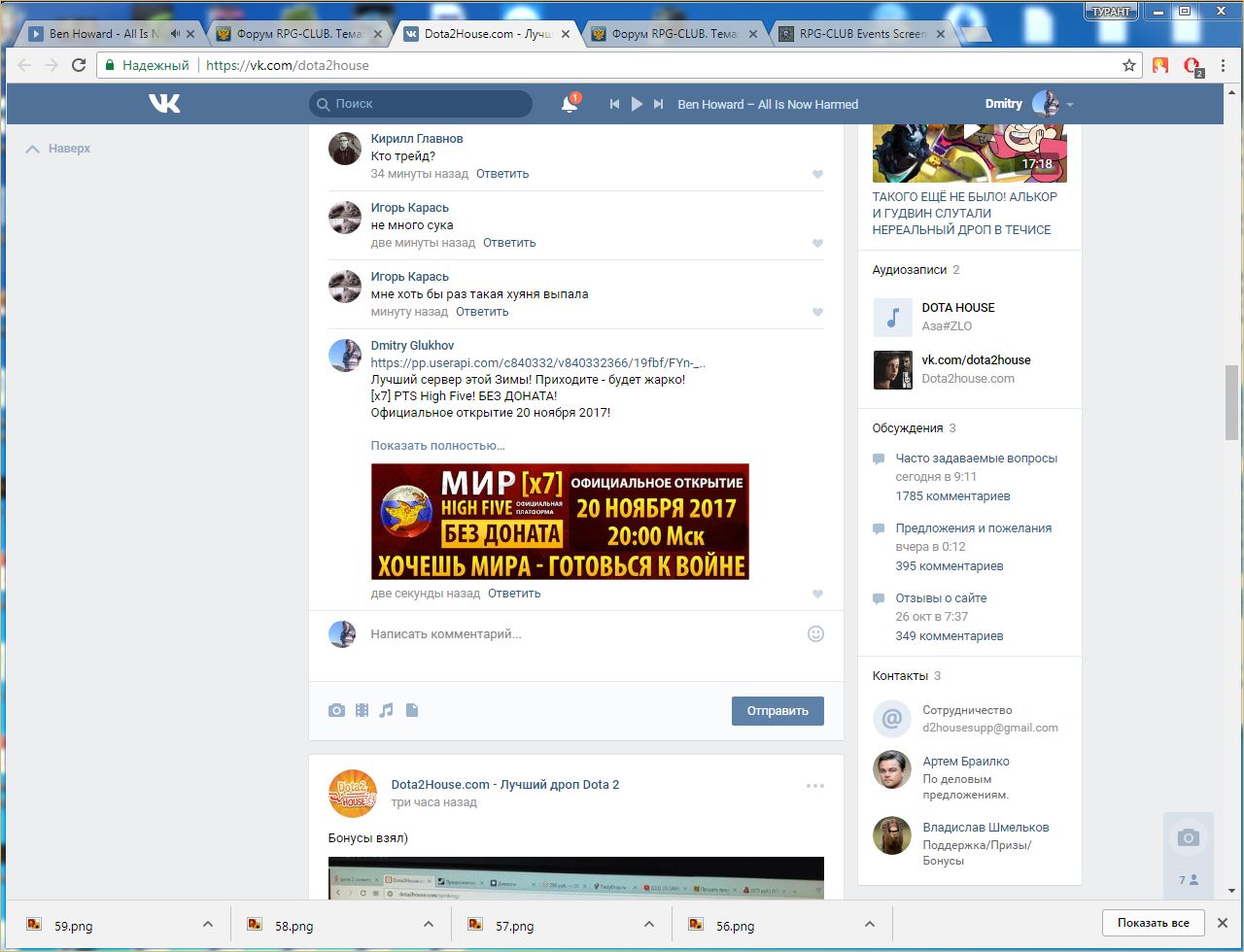This screenshot has width=1244, height=952.
Task: Open the three-dot menu on Dota2House post
Action: click(x=814, y=786)
